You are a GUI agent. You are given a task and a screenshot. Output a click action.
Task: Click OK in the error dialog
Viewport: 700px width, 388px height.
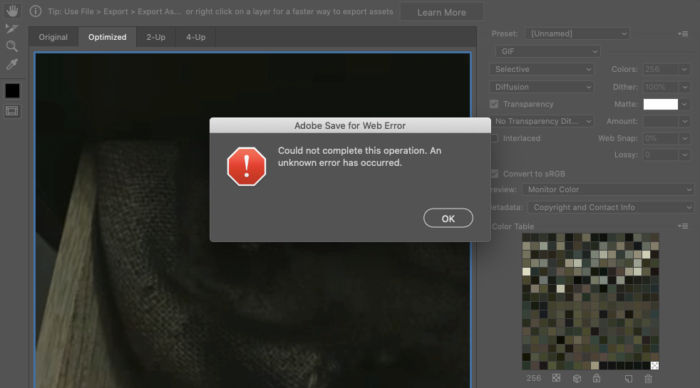point(448,218)
